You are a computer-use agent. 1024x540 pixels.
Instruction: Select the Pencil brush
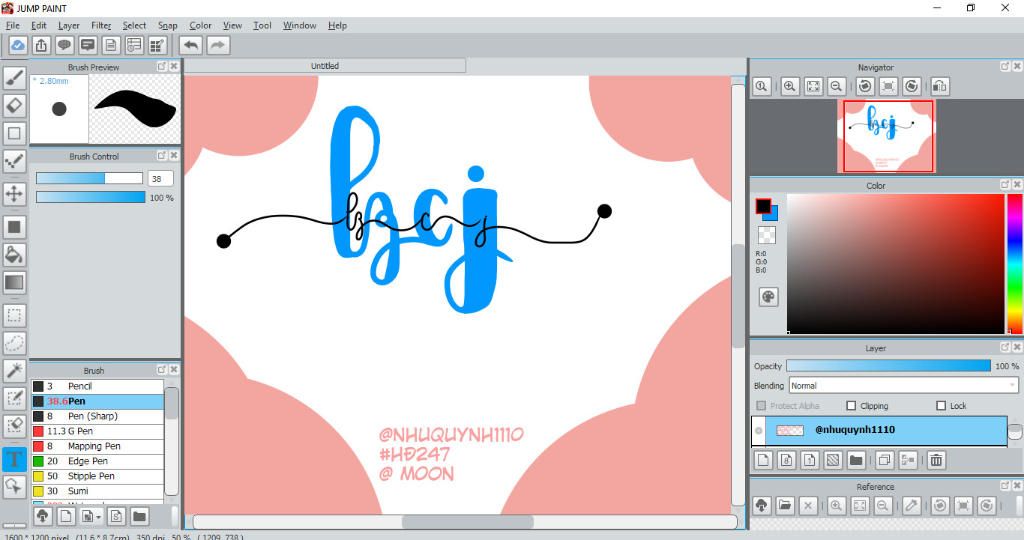point(98,387)
